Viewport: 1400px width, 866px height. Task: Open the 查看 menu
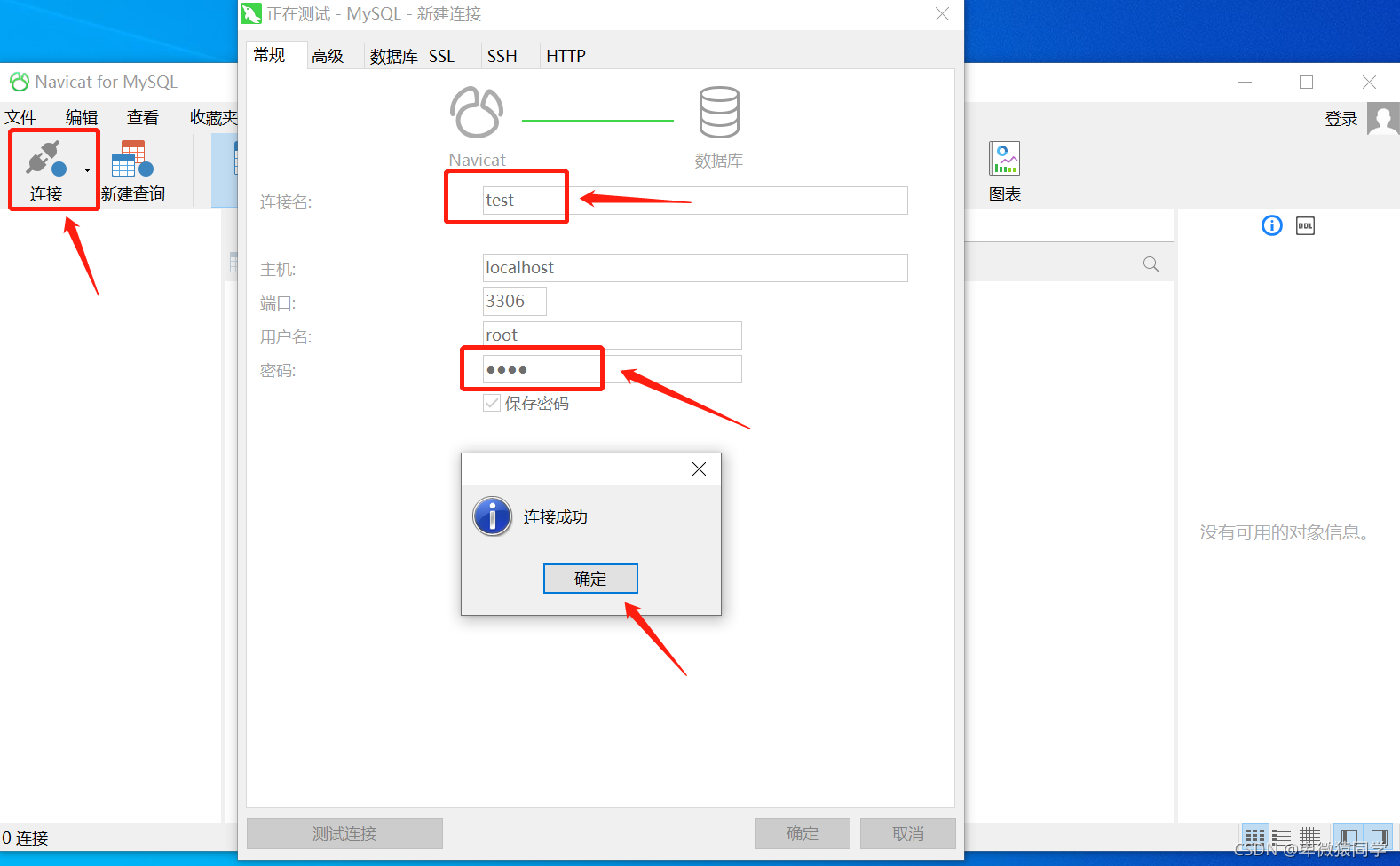[x=143, y=117]
